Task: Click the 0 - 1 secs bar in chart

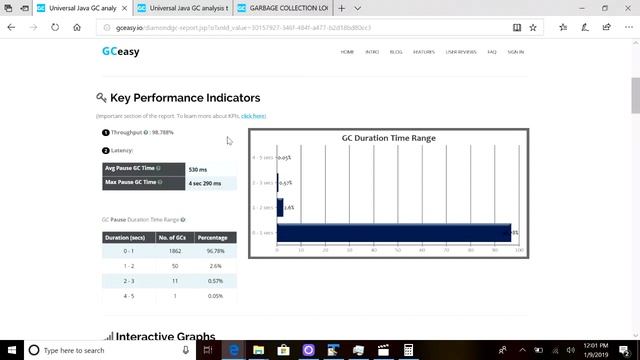Action: (394, 233)
